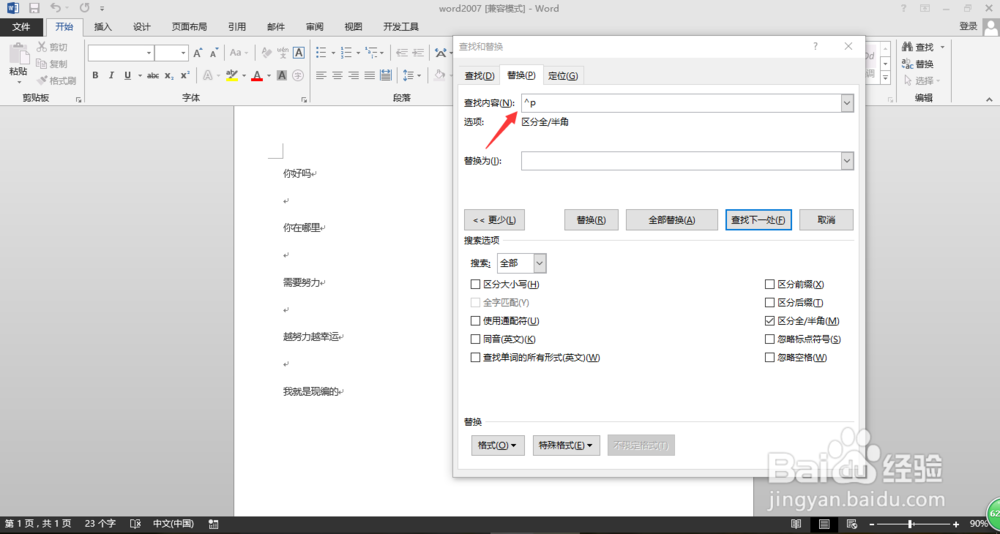
Task: Open the 页面布局 ribbon tab
Action: click(189, 27)
